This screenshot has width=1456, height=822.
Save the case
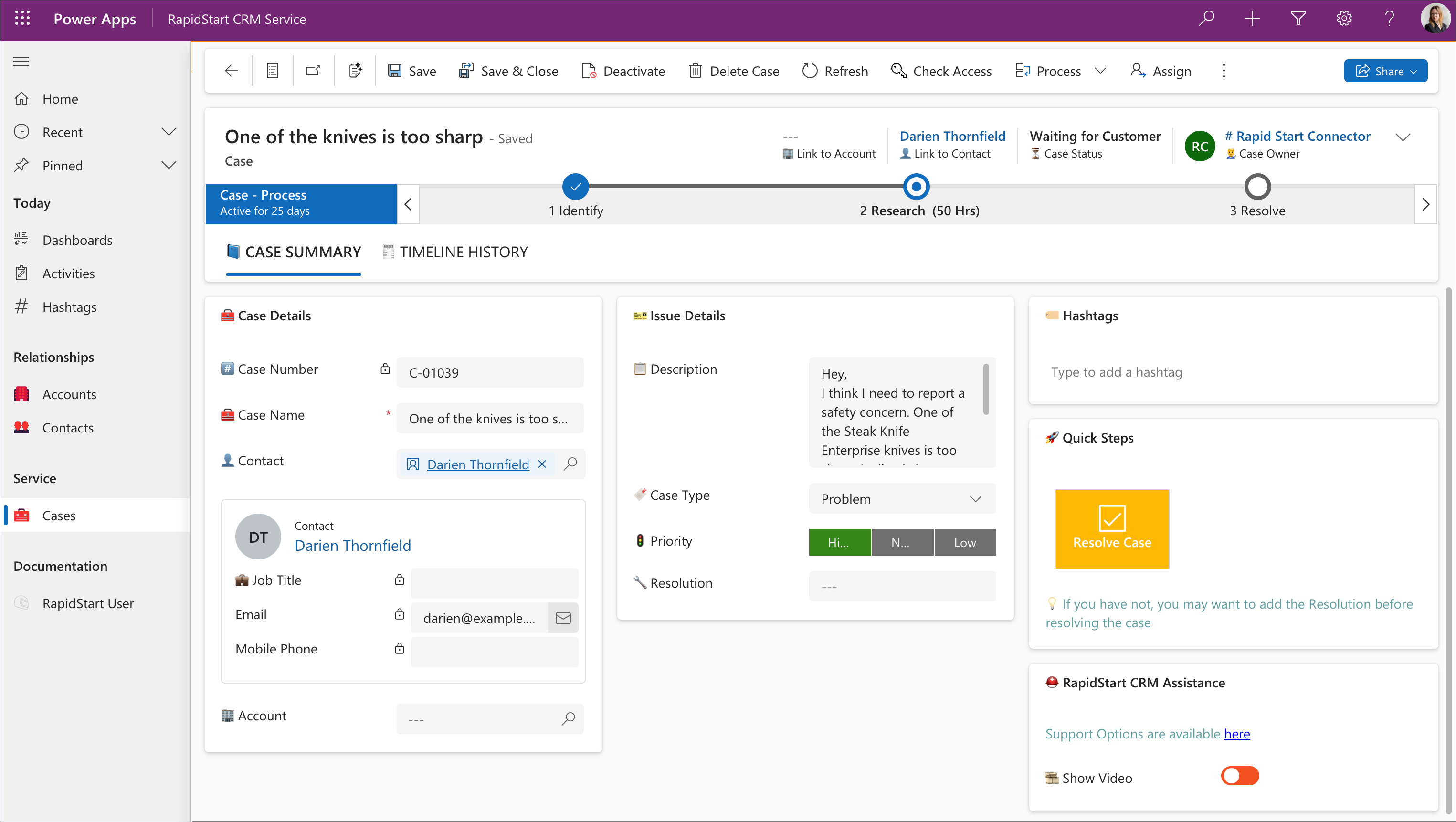[411, 71]
